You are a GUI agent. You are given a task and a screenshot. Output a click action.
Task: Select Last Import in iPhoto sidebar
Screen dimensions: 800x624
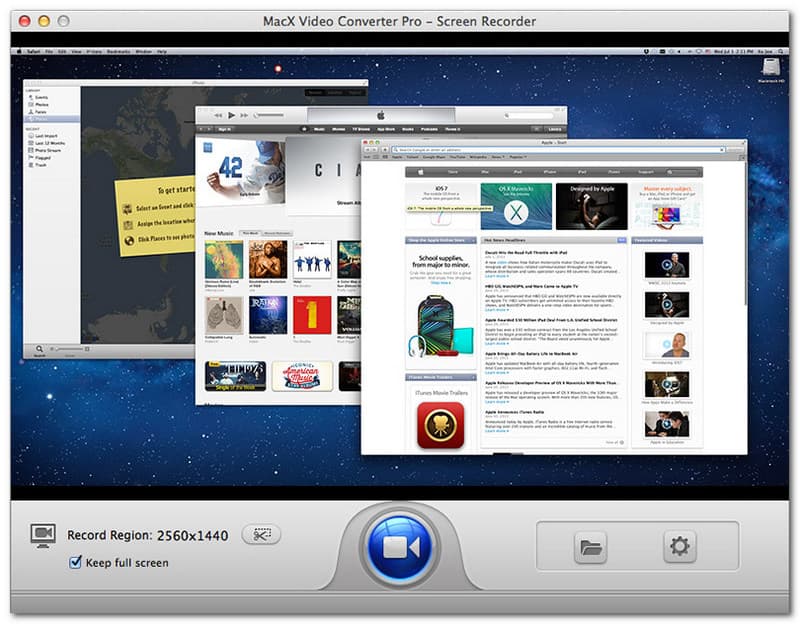tap(46, 137)
